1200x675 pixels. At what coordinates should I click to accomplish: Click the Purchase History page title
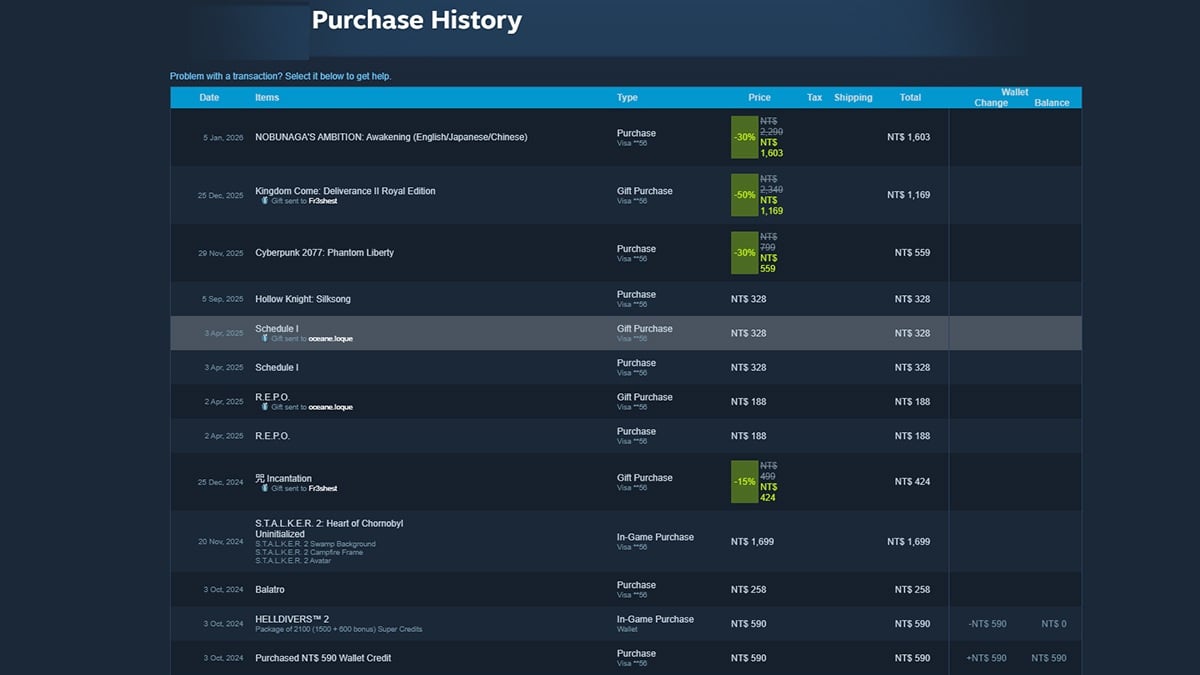pyautogui.click(x=417, y=20)
